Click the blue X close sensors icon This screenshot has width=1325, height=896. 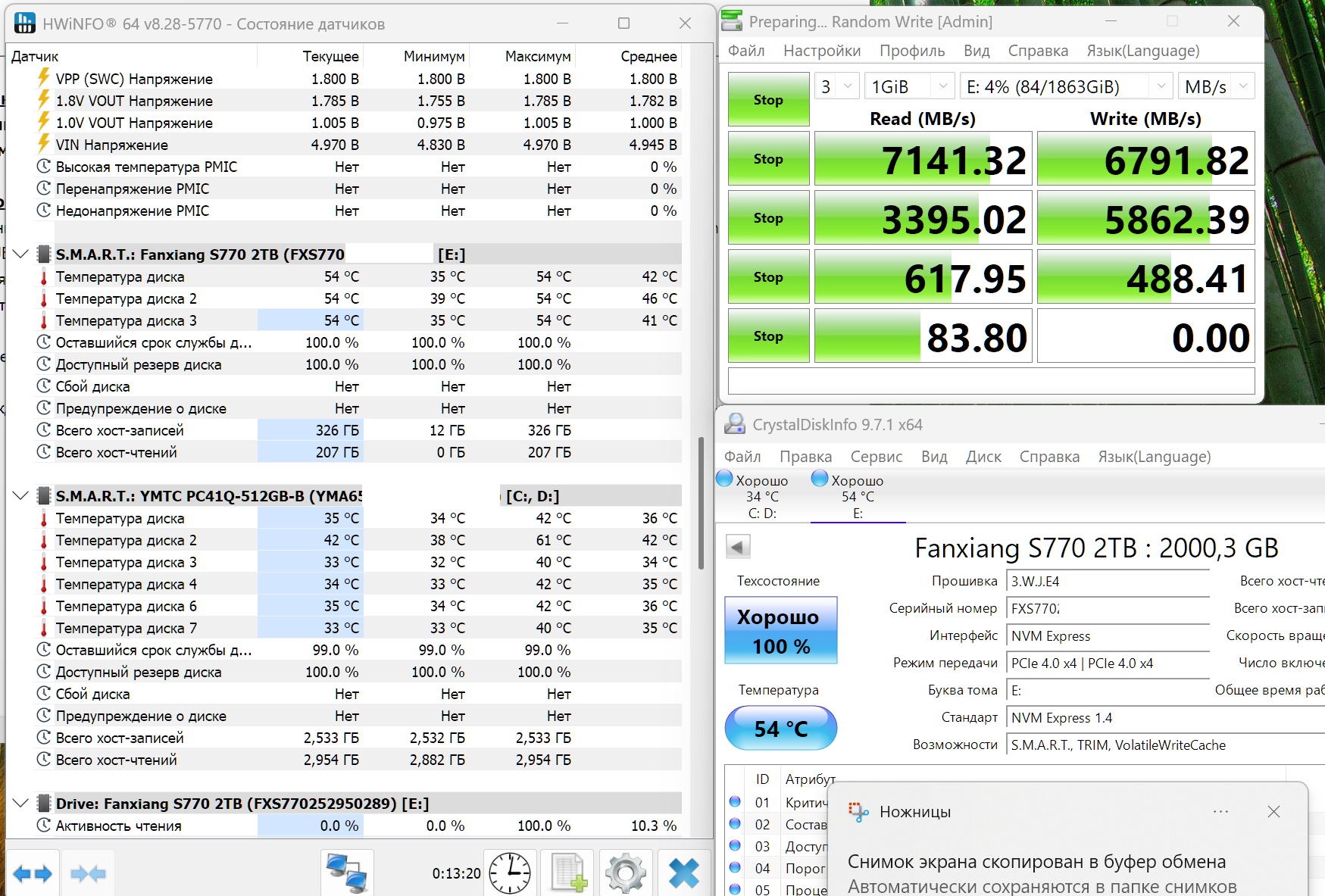tap(683, 873)
